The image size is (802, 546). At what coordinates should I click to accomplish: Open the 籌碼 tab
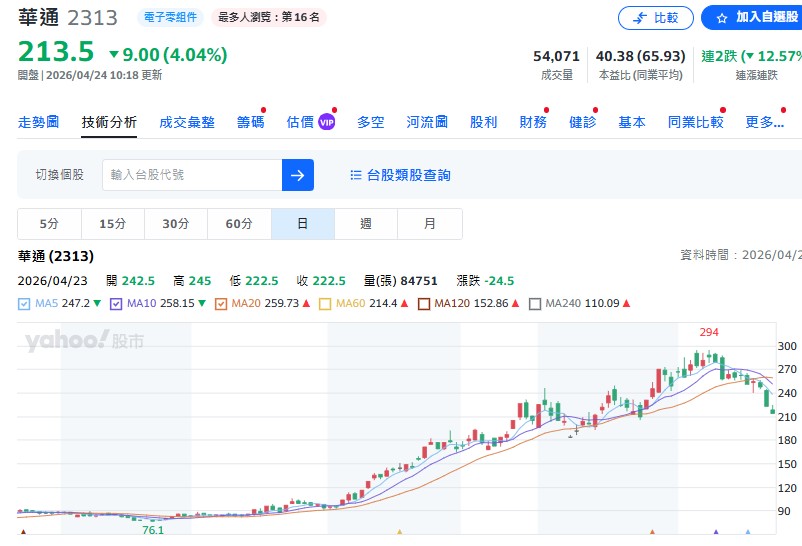(250, 122)
